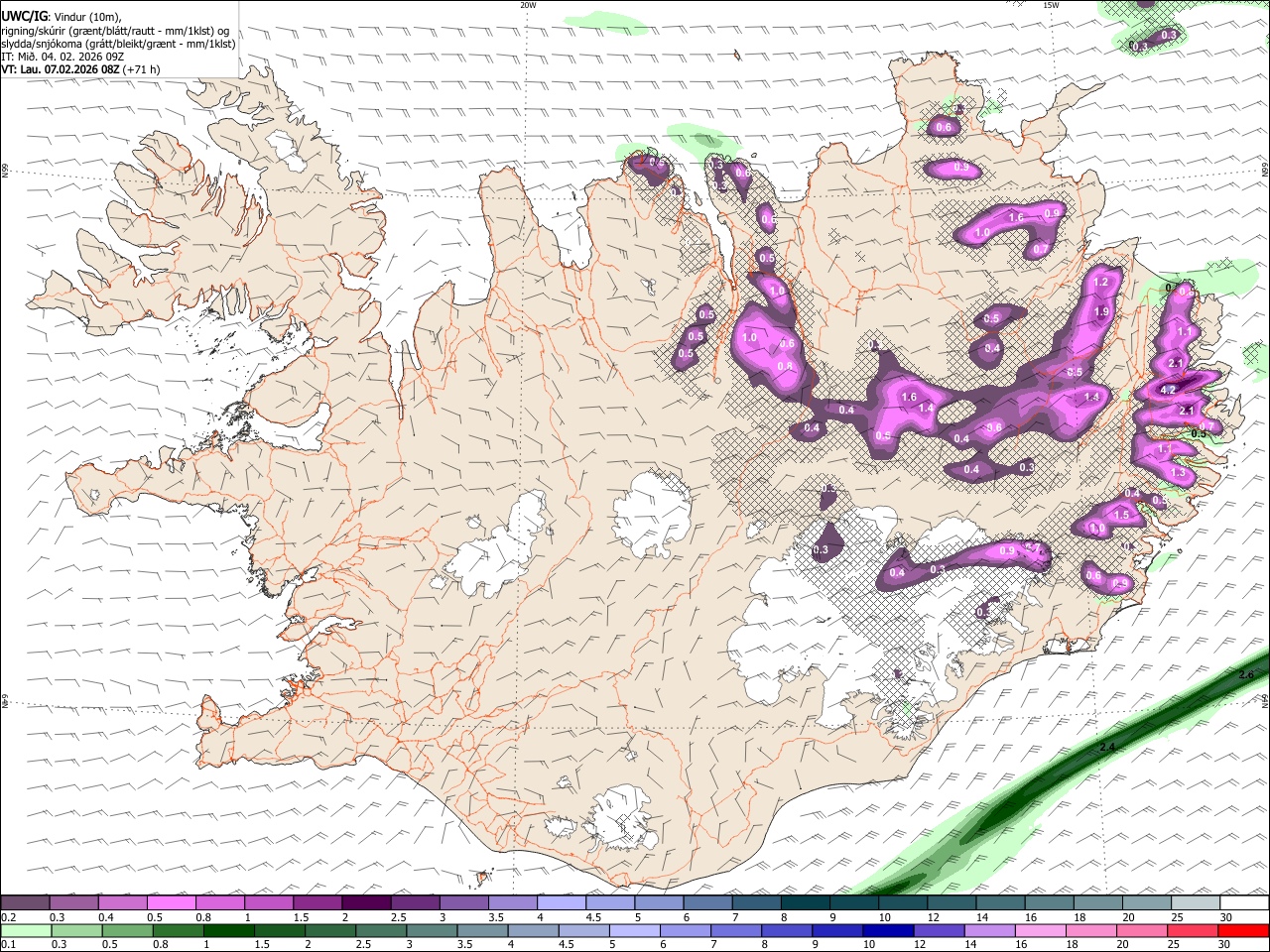This screenshot has height=952, width=1270.
Task: Click the 'slydda/snjókoma' legend description line
Action: (118, 44)
